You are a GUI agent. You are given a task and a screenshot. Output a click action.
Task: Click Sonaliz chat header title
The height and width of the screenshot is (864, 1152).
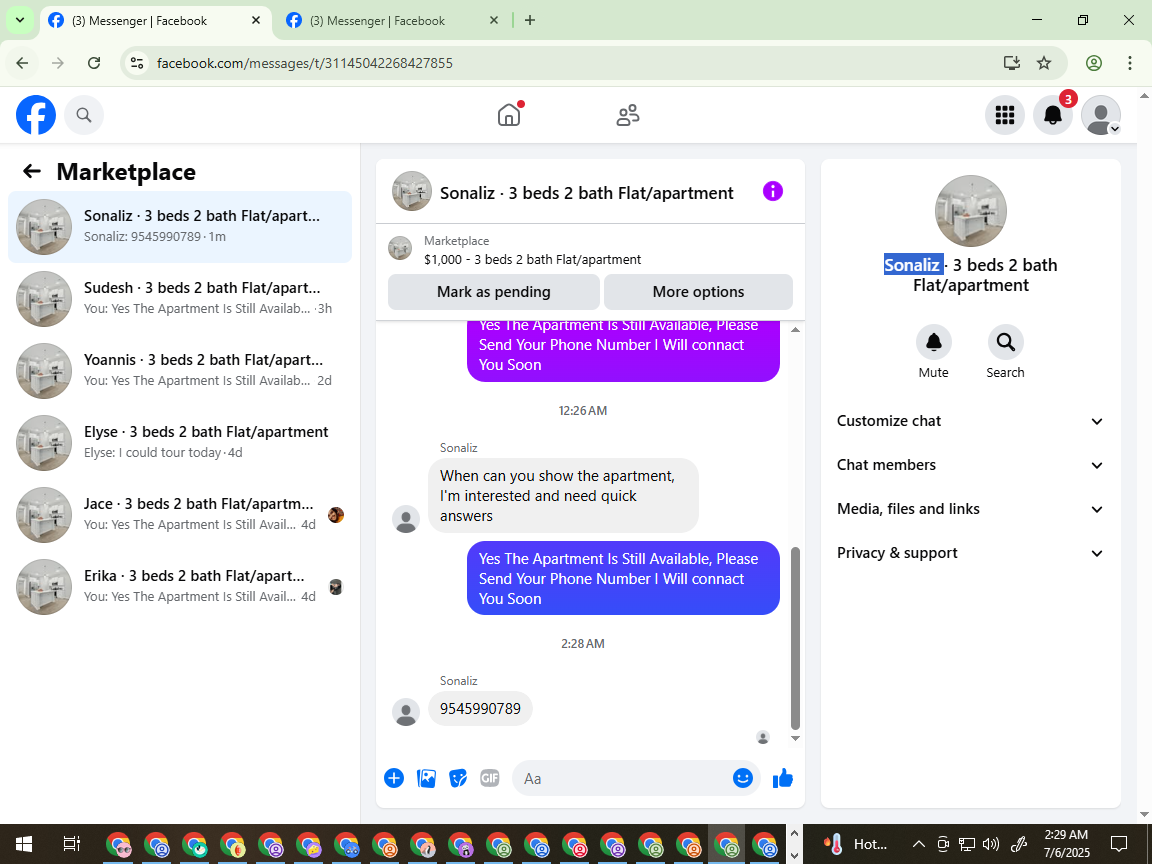tap(586, 192)
